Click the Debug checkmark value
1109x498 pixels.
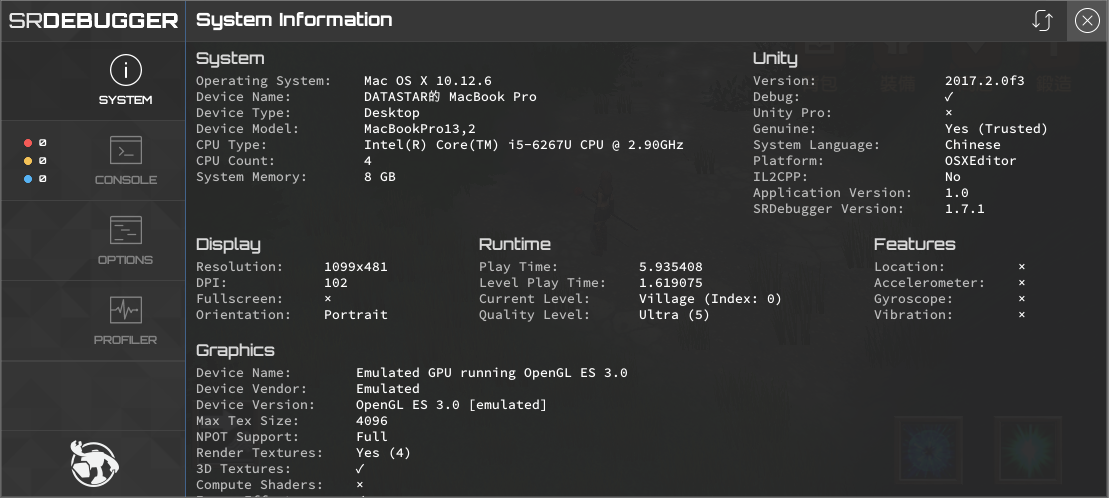[949, 97]
